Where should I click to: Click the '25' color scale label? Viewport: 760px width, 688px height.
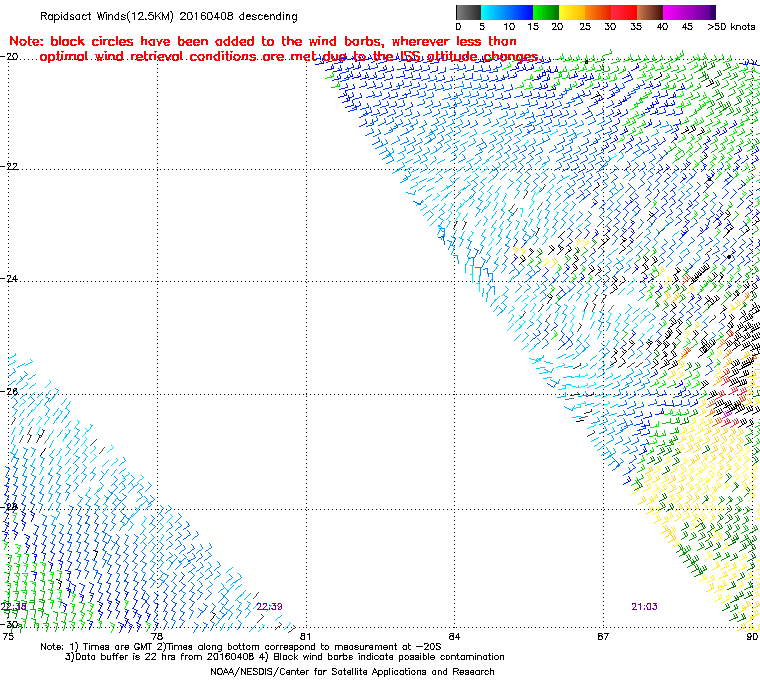click(x=585, y=27)
